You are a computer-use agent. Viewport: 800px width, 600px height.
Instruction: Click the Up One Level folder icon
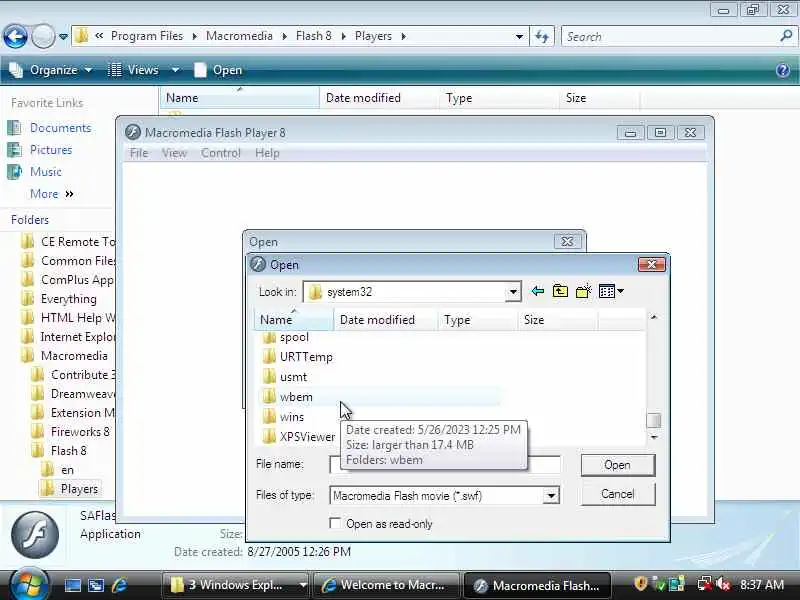pyautogui.click(x=560, y=291)
